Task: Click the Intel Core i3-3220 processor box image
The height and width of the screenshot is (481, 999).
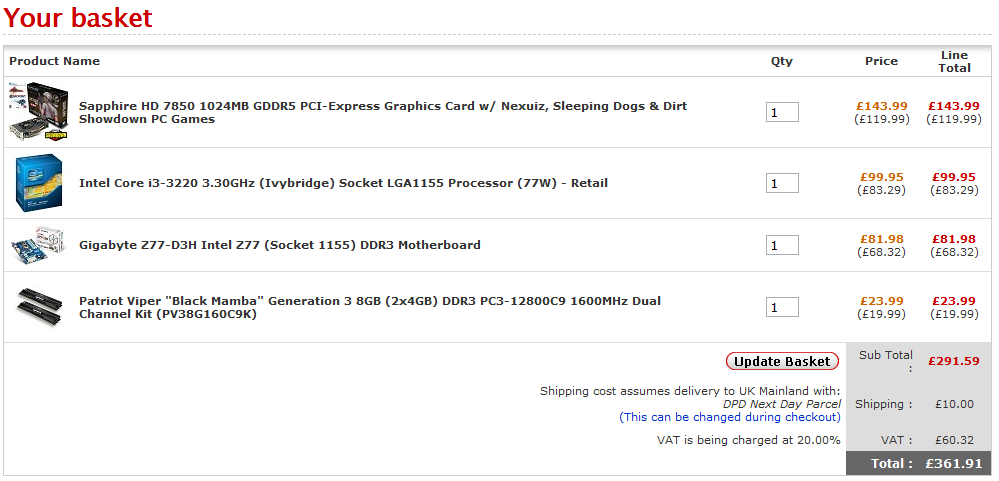Action: (39, 184)
